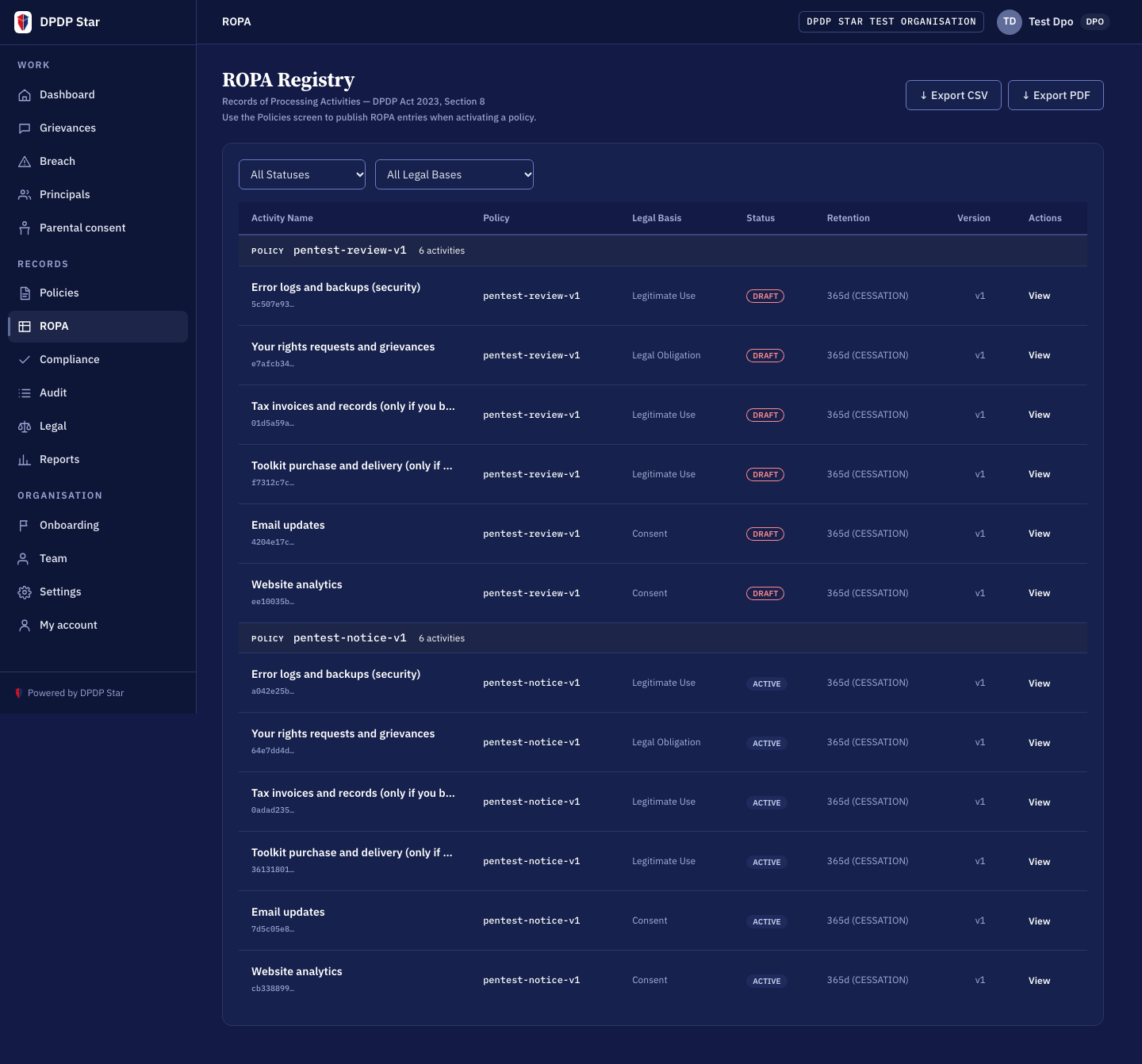Click the Parental consent icon
This screenshot has width=1142, height=1064.
(x=25, y=228)
